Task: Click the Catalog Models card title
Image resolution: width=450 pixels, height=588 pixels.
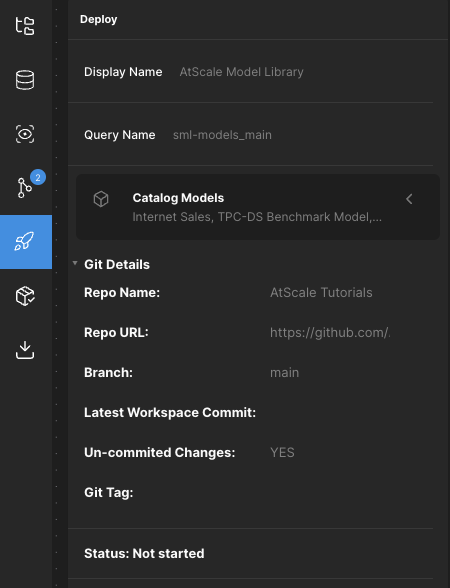Action: coord(178,198)
